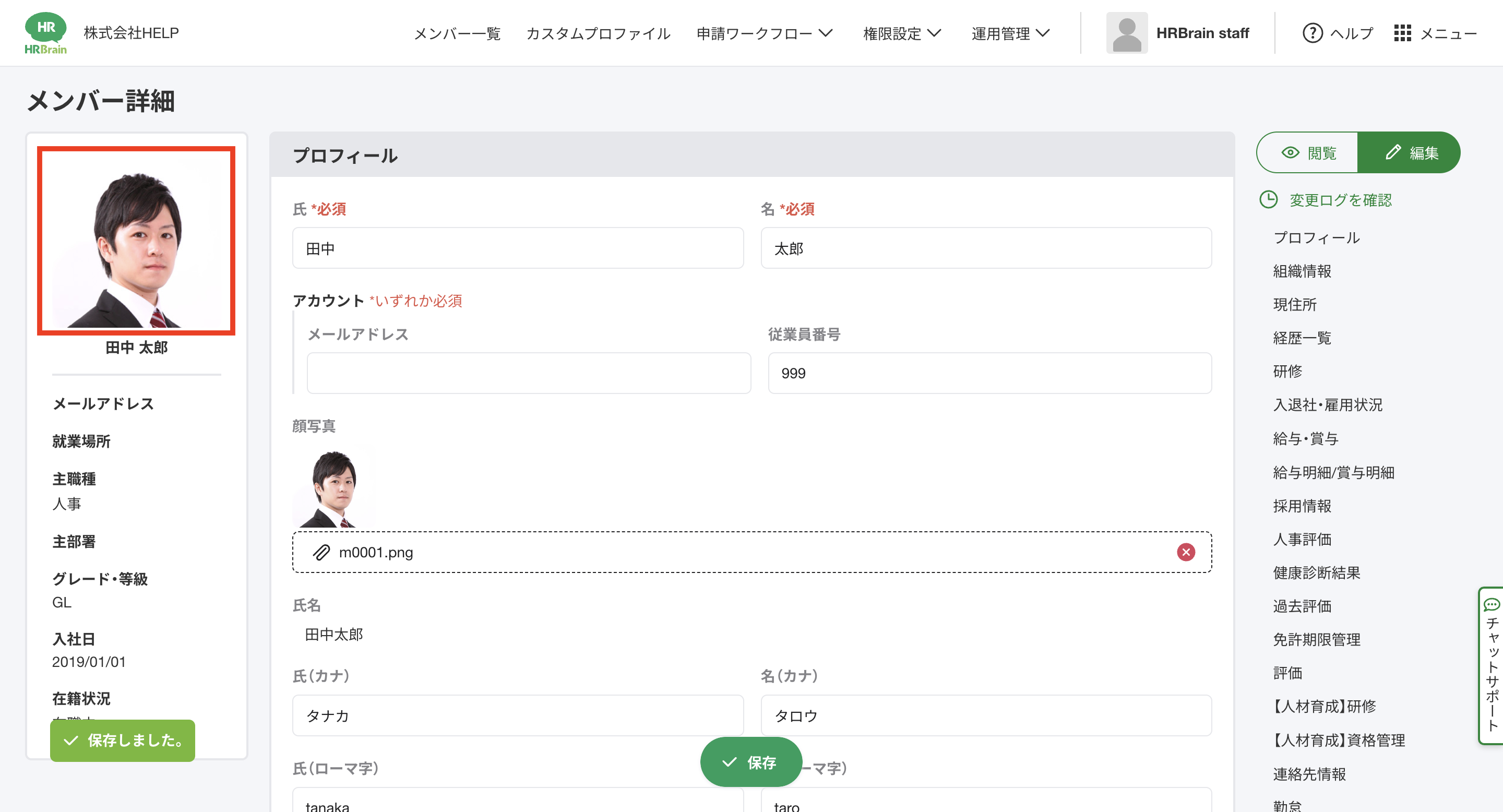Click the HRBrain logo icon
1503x812 pixels.
[x=45, y=33]
